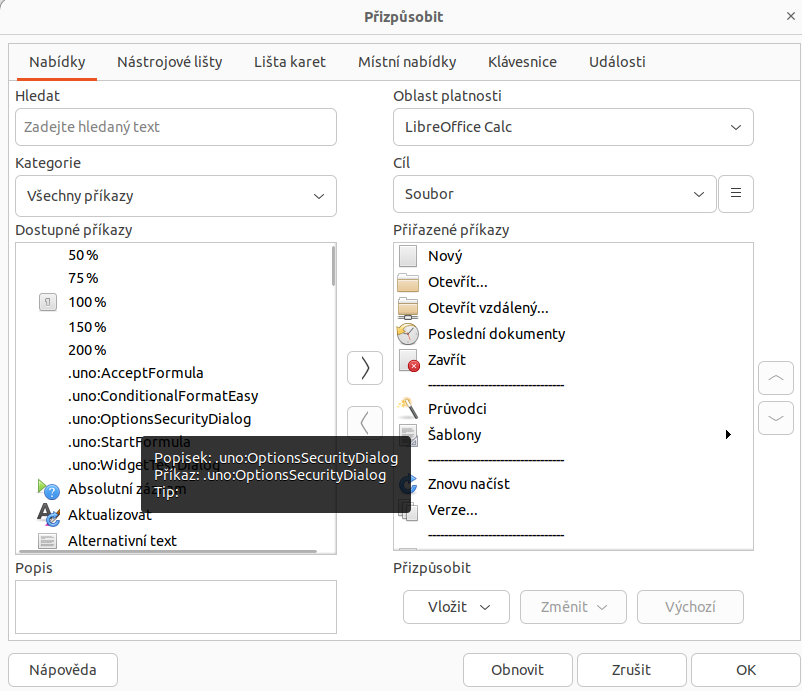Switch to the Události tab

tap(617, 62)
